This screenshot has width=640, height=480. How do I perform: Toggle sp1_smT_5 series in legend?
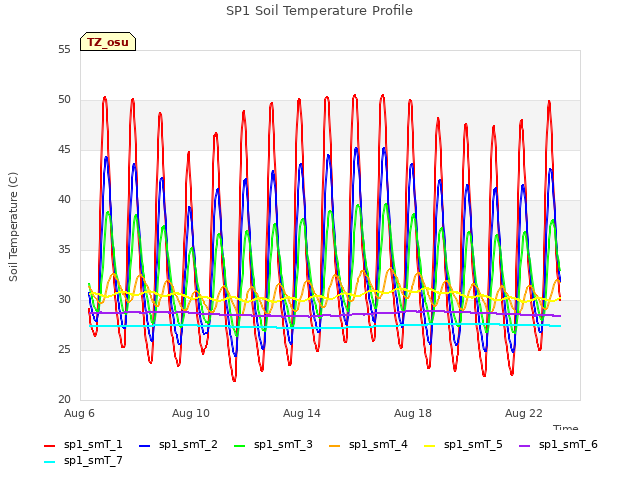coord(463,444)
